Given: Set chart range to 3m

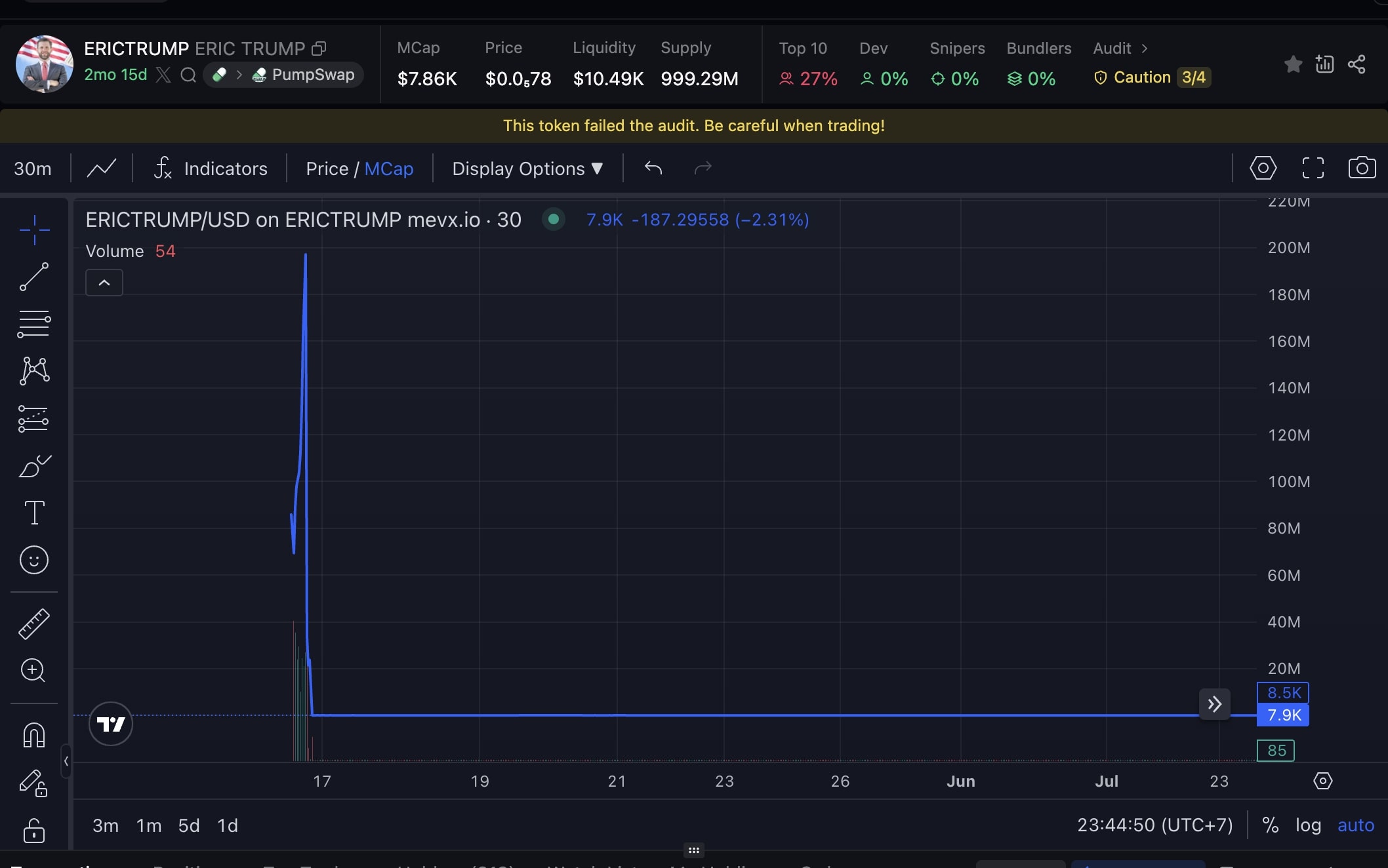Looking at the screenshot, I should 106,825.
